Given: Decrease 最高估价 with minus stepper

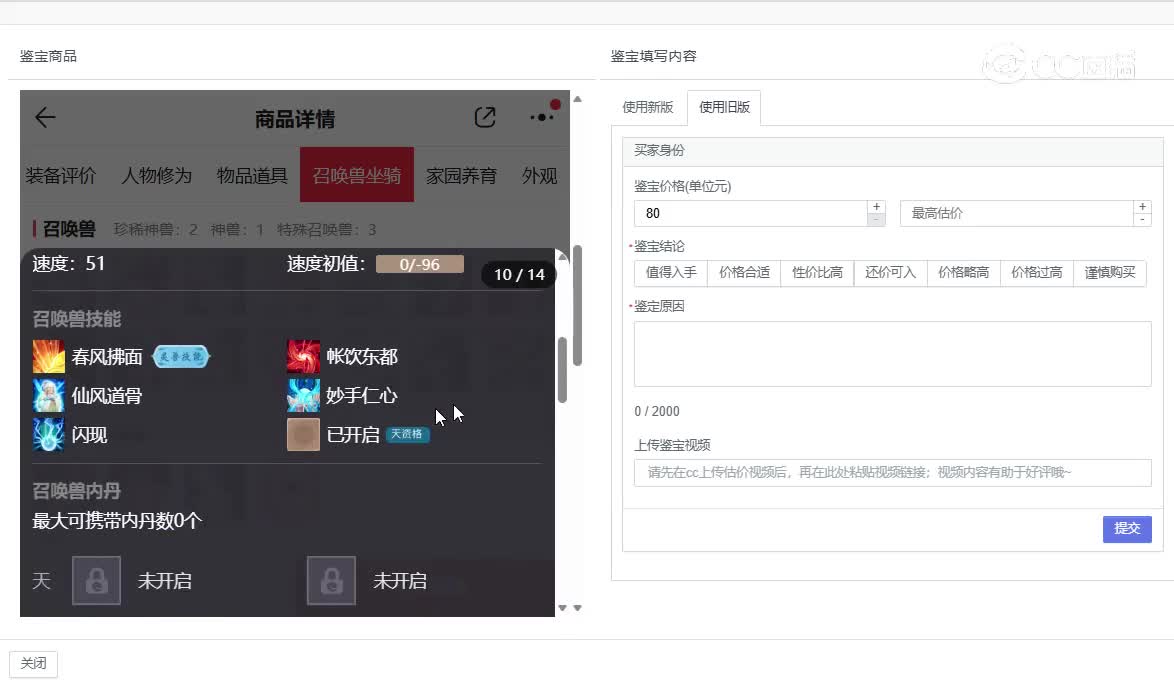Looking at the screenshot, I should 1143,220.
